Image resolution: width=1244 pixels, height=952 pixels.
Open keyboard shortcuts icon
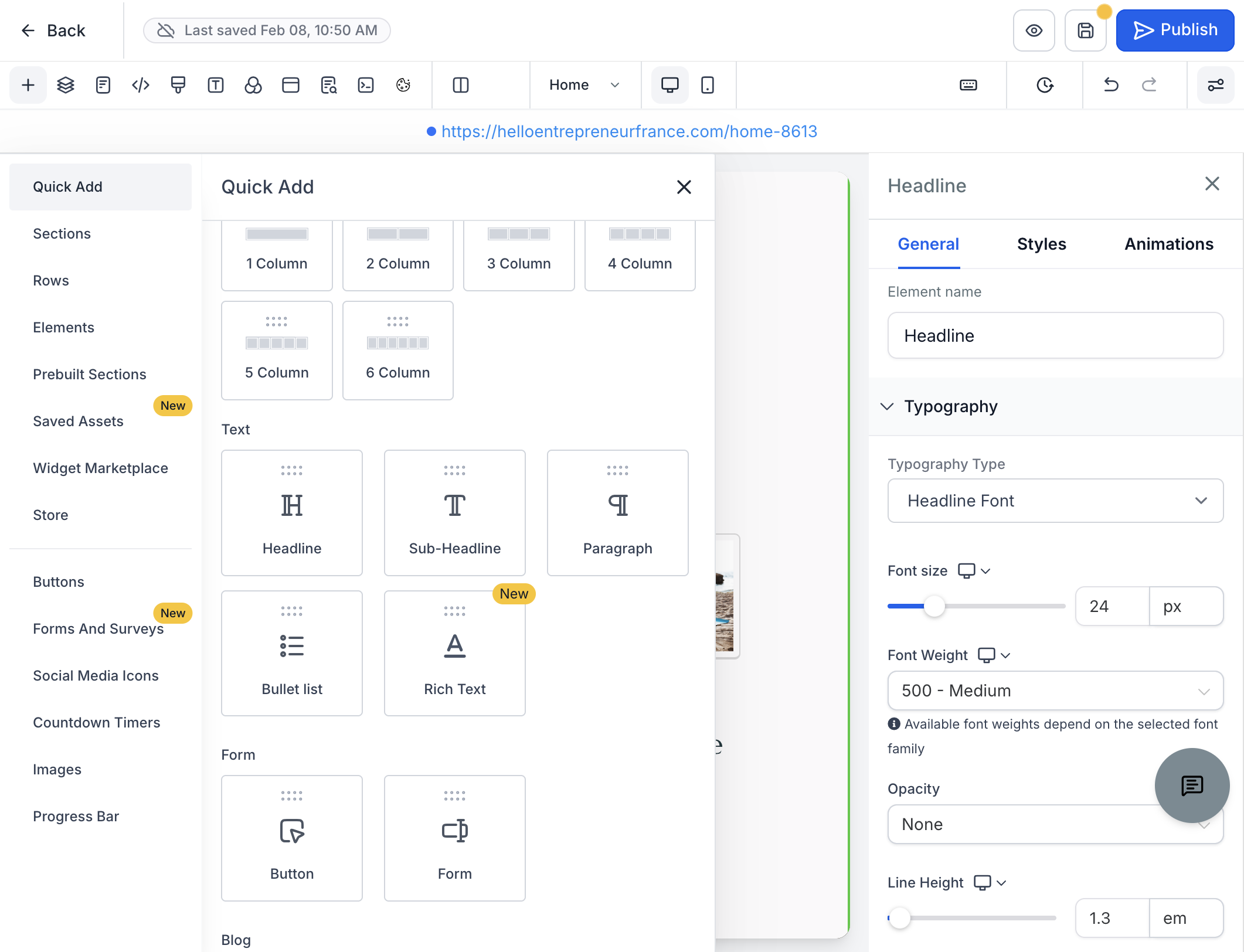(968, 85)
